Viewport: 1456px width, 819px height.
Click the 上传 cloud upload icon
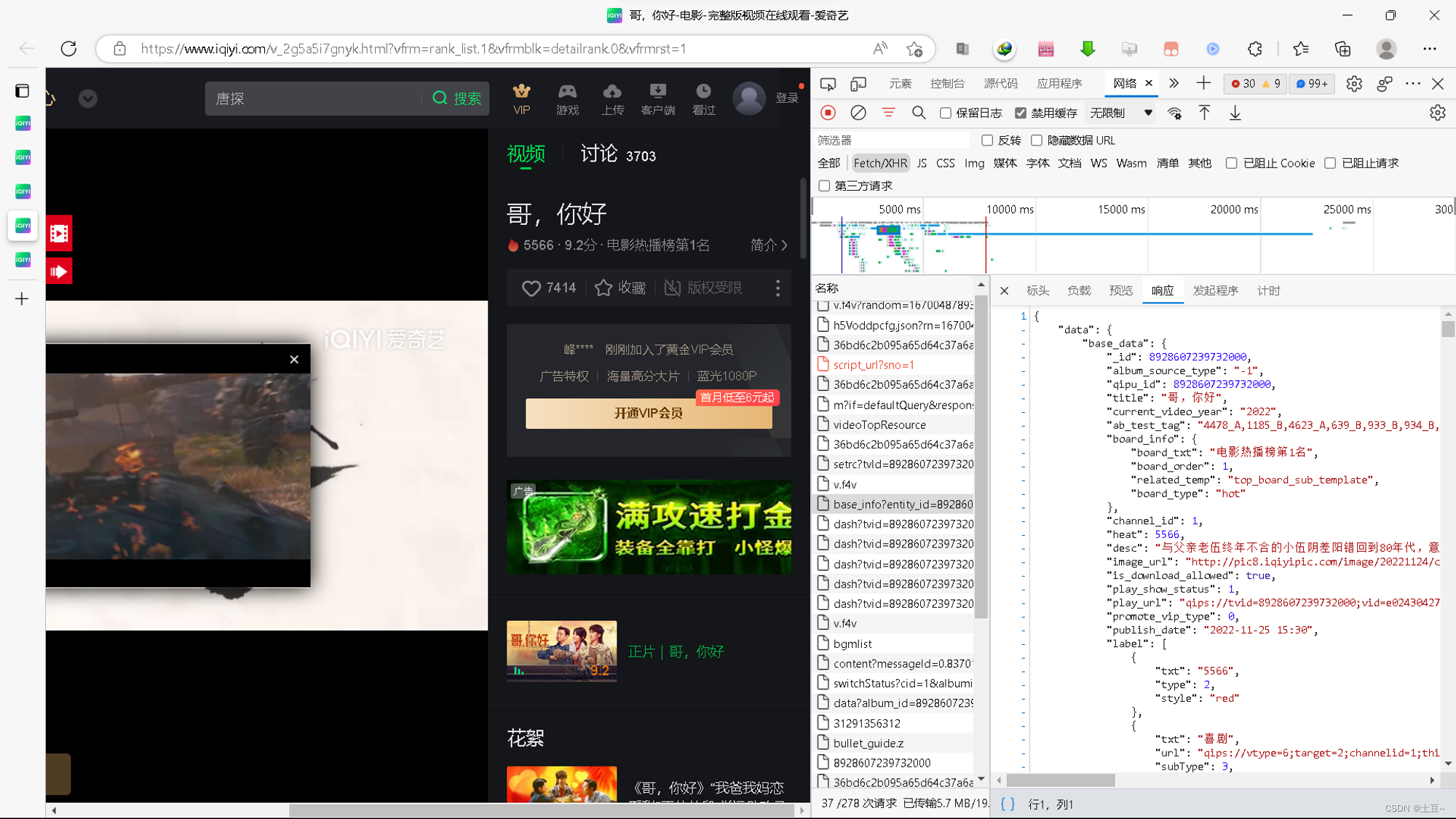[612, 92]
